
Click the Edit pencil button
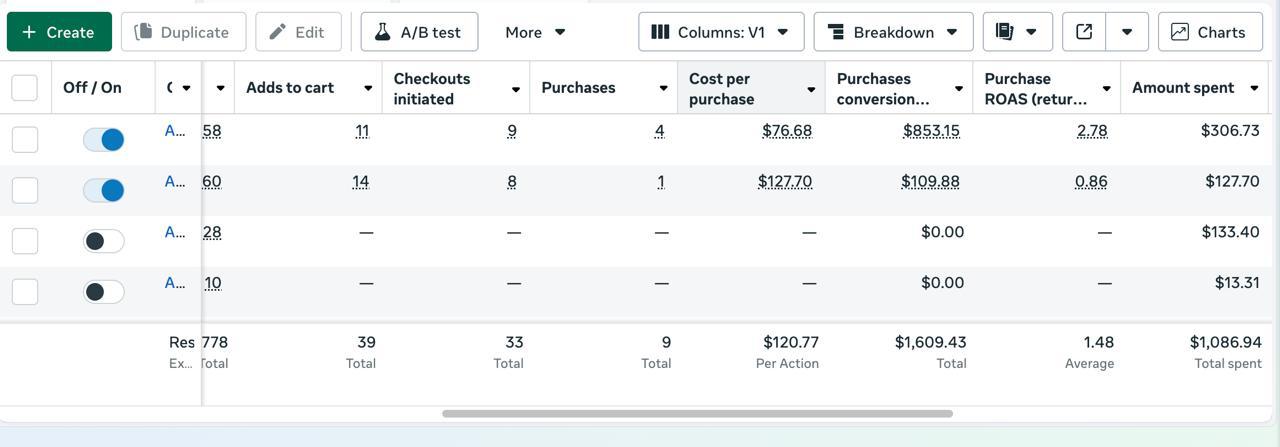point(298,32)
